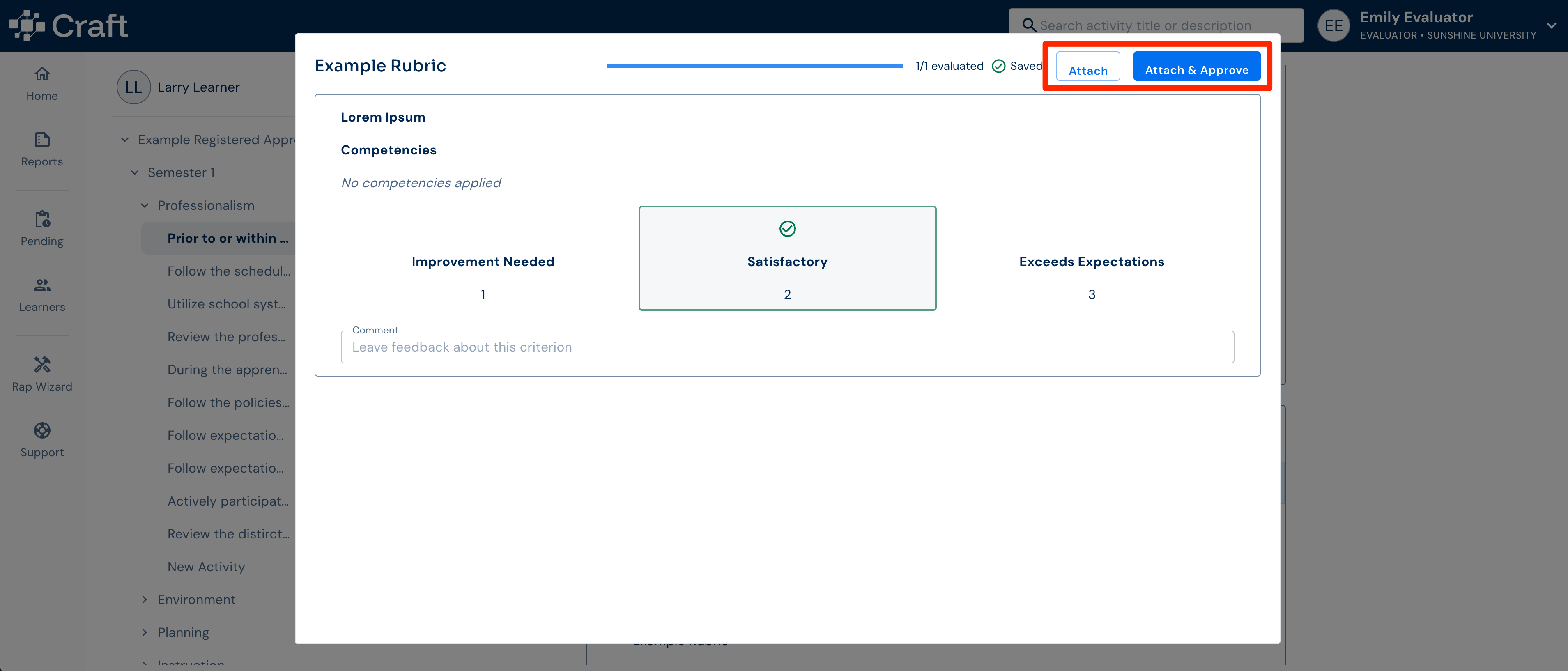
Task: Open the Reports sidebar icon
Action: [x=41, y=140]
